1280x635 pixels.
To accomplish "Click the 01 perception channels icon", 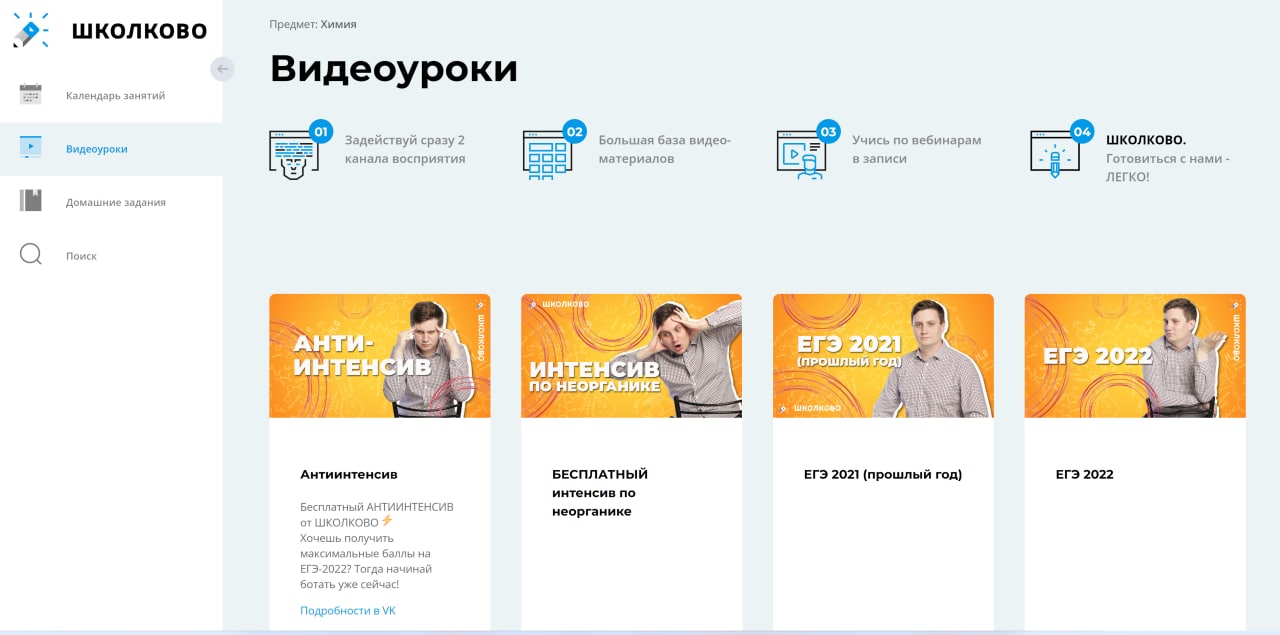I will 299,150.
